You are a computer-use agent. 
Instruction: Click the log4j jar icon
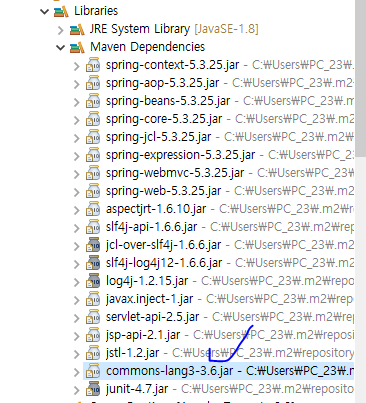click(x=93, y=281)
